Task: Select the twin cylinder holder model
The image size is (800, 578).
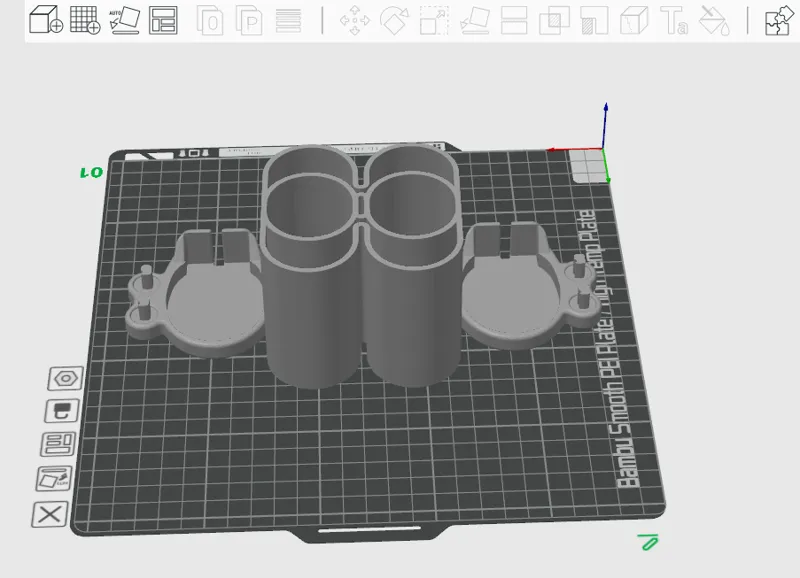Action: (x=361, y=265)
